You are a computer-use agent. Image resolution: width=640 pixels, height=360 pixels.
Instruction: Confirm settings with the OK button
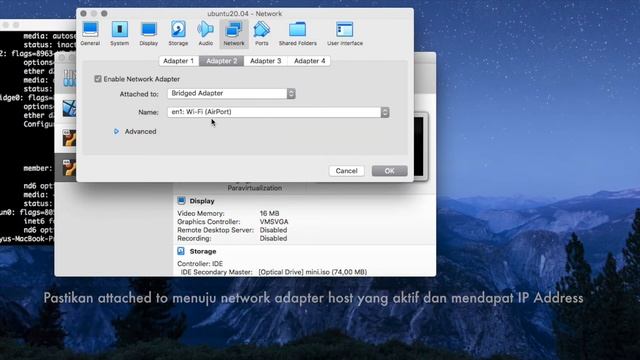[x=389, y=171]
